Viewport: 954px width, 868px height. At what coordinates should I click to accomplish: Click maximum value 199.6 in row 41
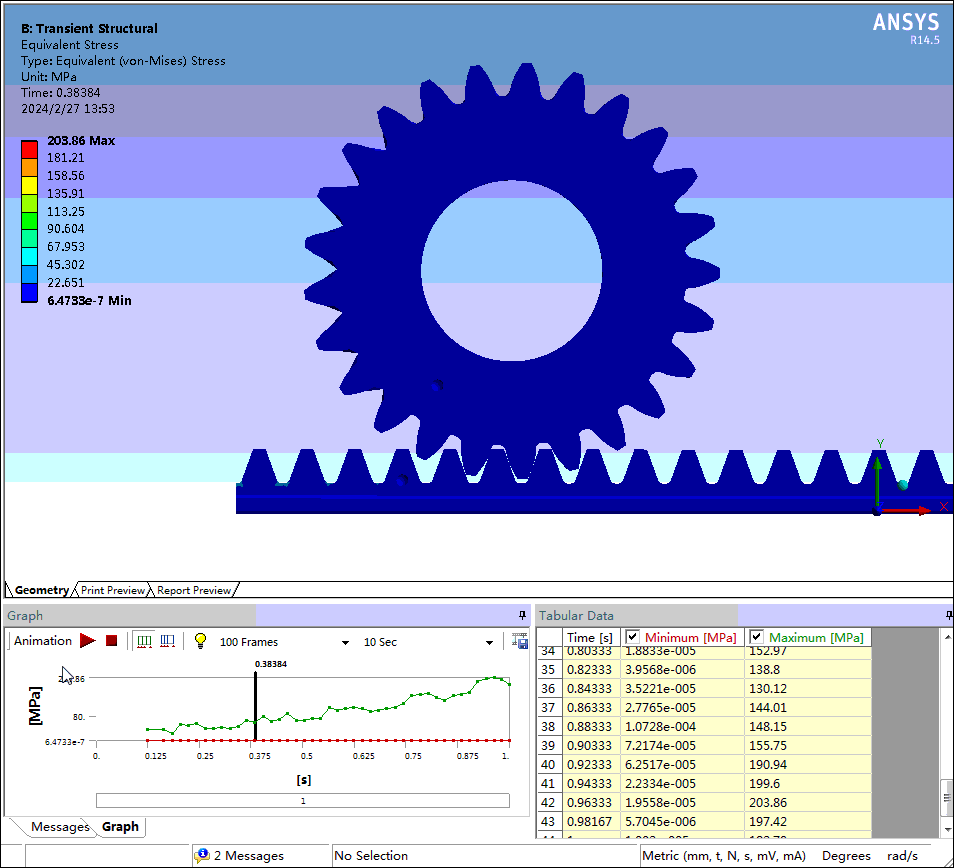coord(765,783)
